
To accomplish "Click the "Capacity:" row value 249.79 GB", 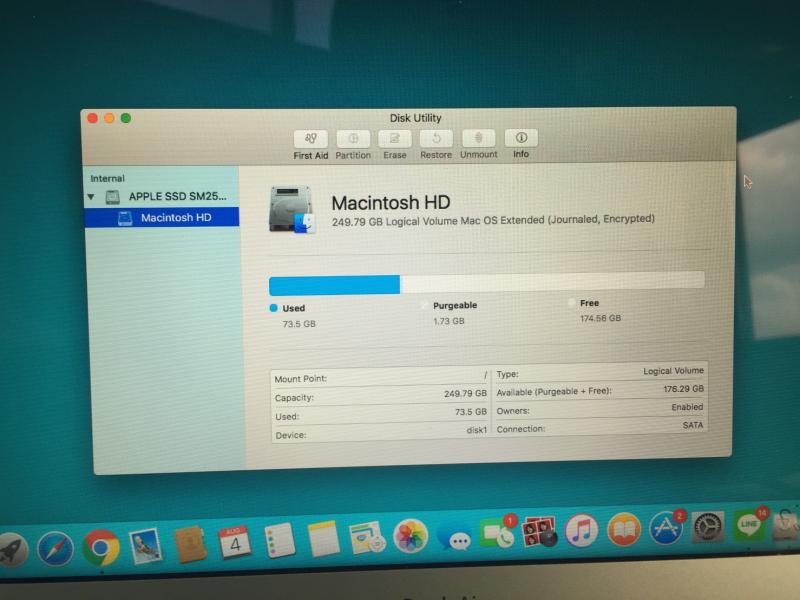I will 465,394.
